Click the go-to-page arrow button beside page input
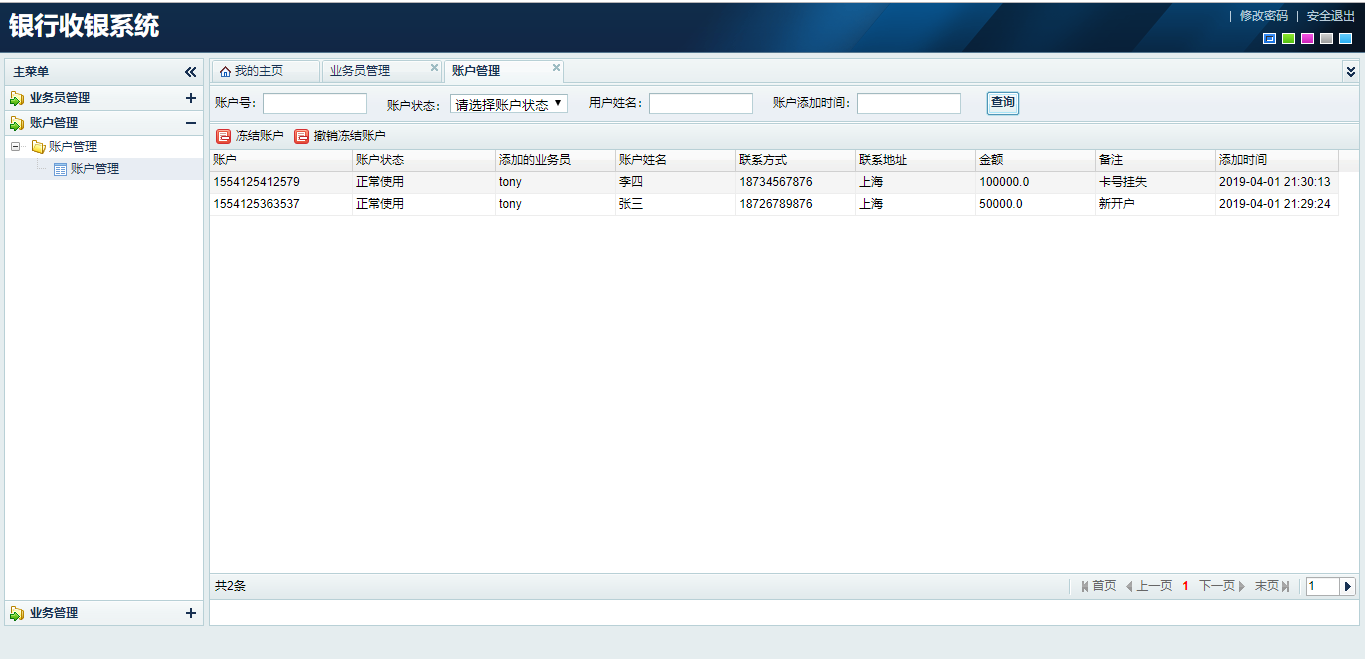The image size is (1365, 659). (x=1348, y=586)
